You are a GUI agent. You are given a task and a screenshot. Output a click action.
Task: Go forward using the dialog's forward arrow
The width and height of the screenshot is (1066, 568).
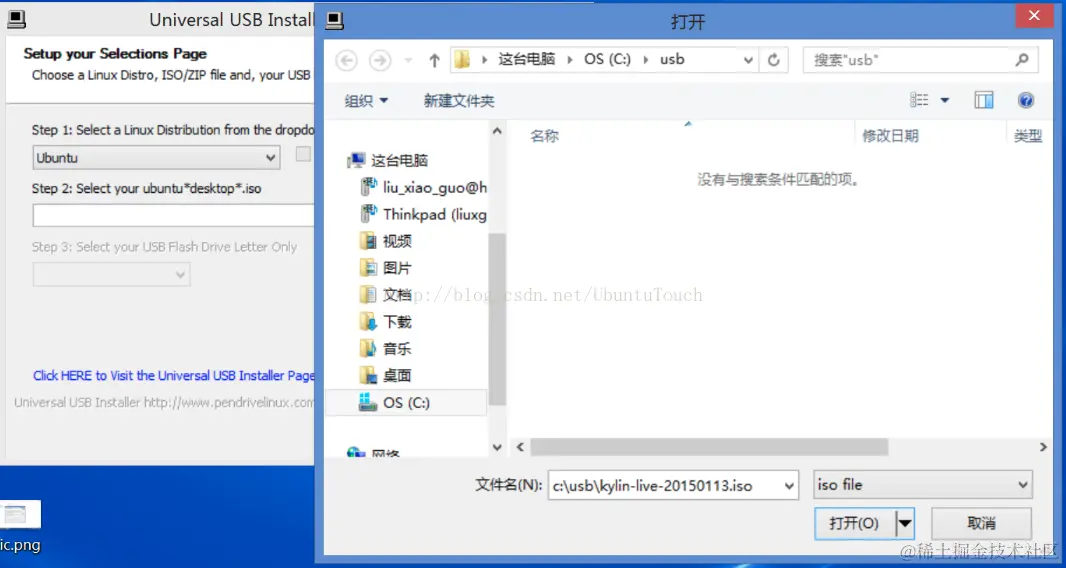coord(380,61)
